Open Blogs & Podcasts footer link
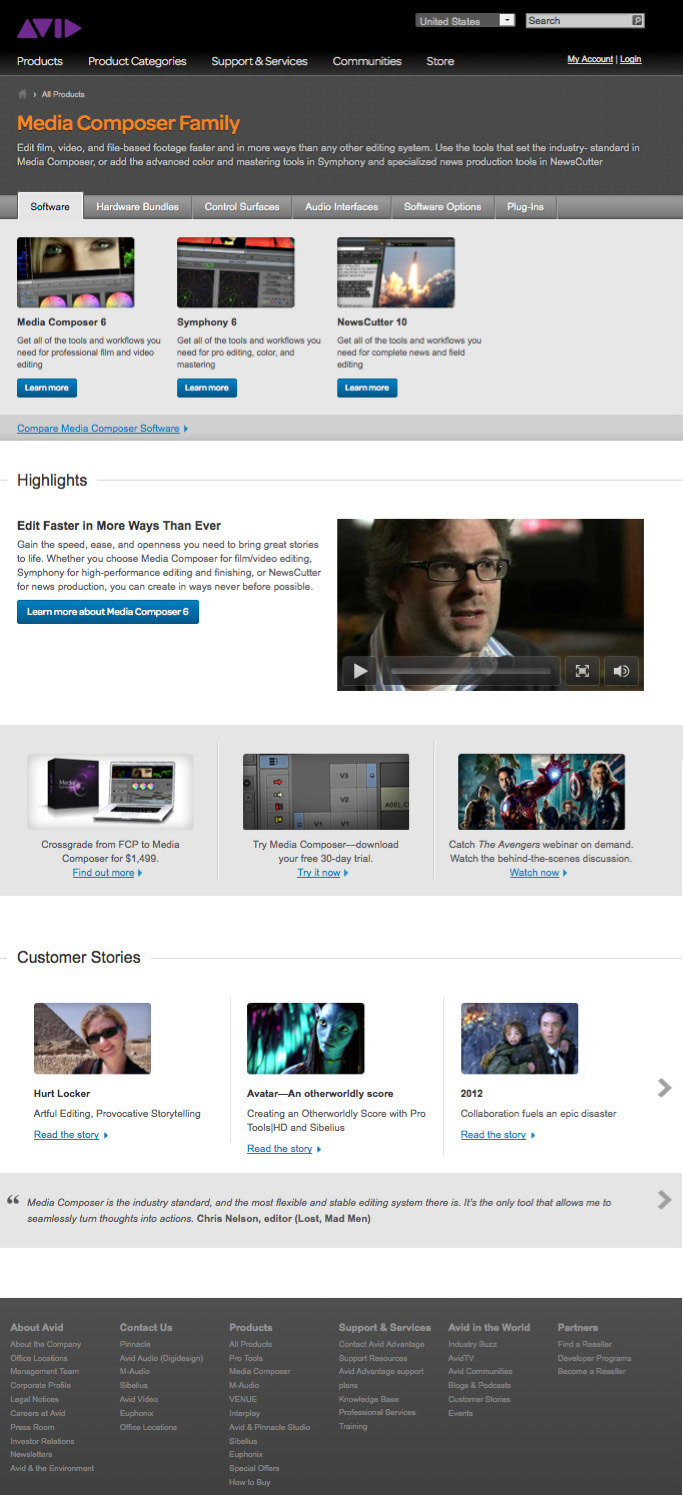This screenshot has height=1498, width=683. [x=480, y=1385]
